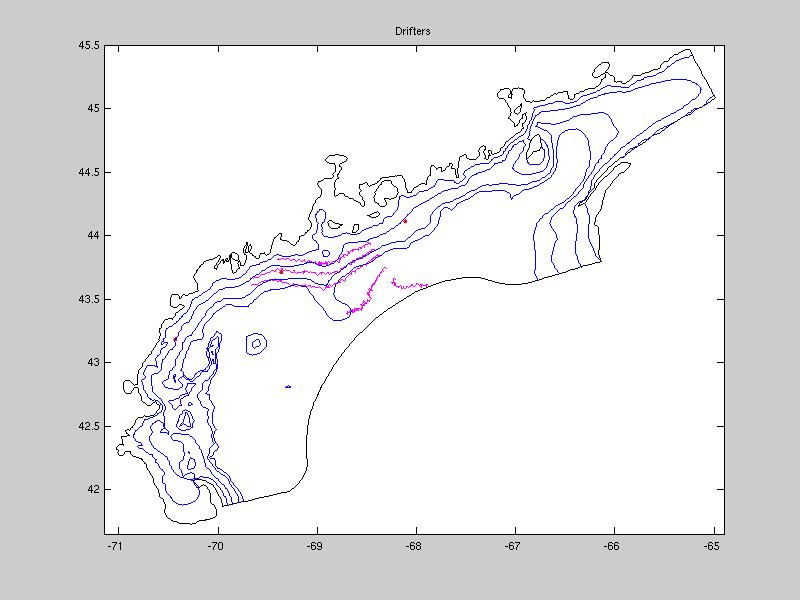Click the y-axis label 42.5
The height and width of the screenshot is (600, 800).
89,427
